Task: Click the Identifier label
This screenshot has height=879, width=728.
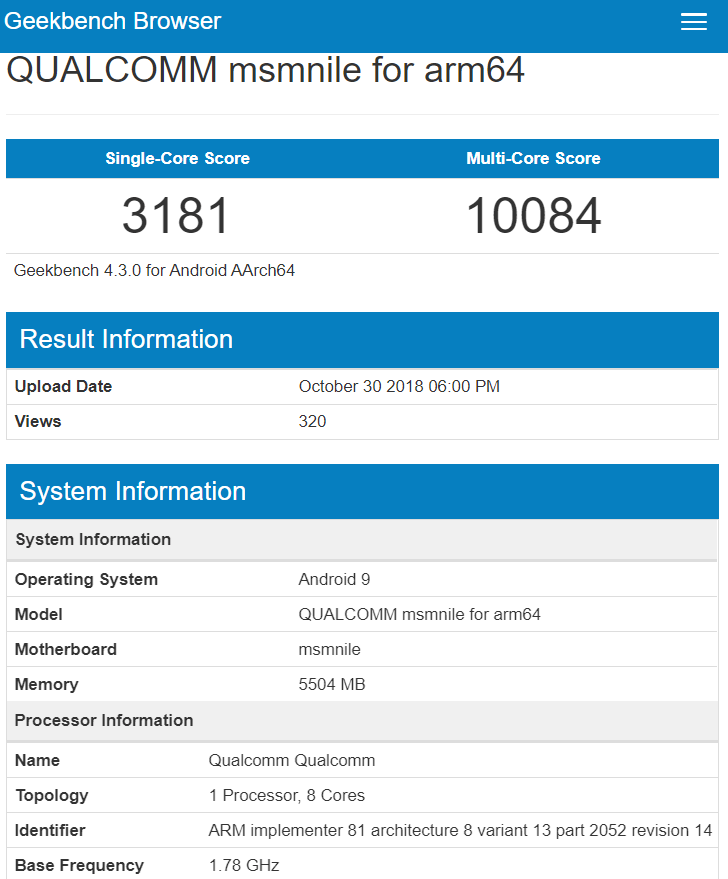Action: [x=50, y=830]
